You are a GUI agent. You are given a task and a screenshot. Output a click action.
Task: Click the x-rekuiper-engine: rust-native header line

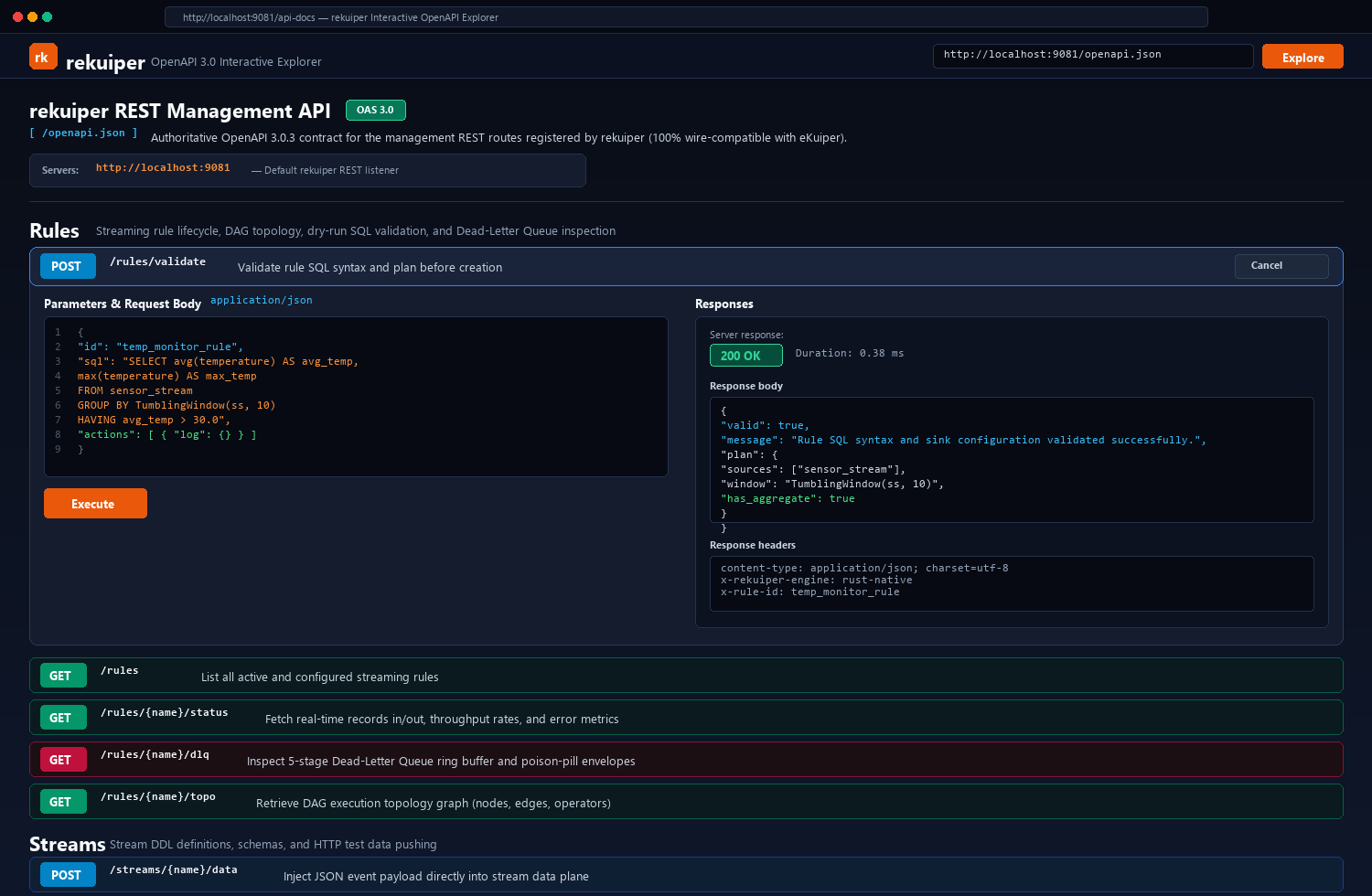coord(817,581)
